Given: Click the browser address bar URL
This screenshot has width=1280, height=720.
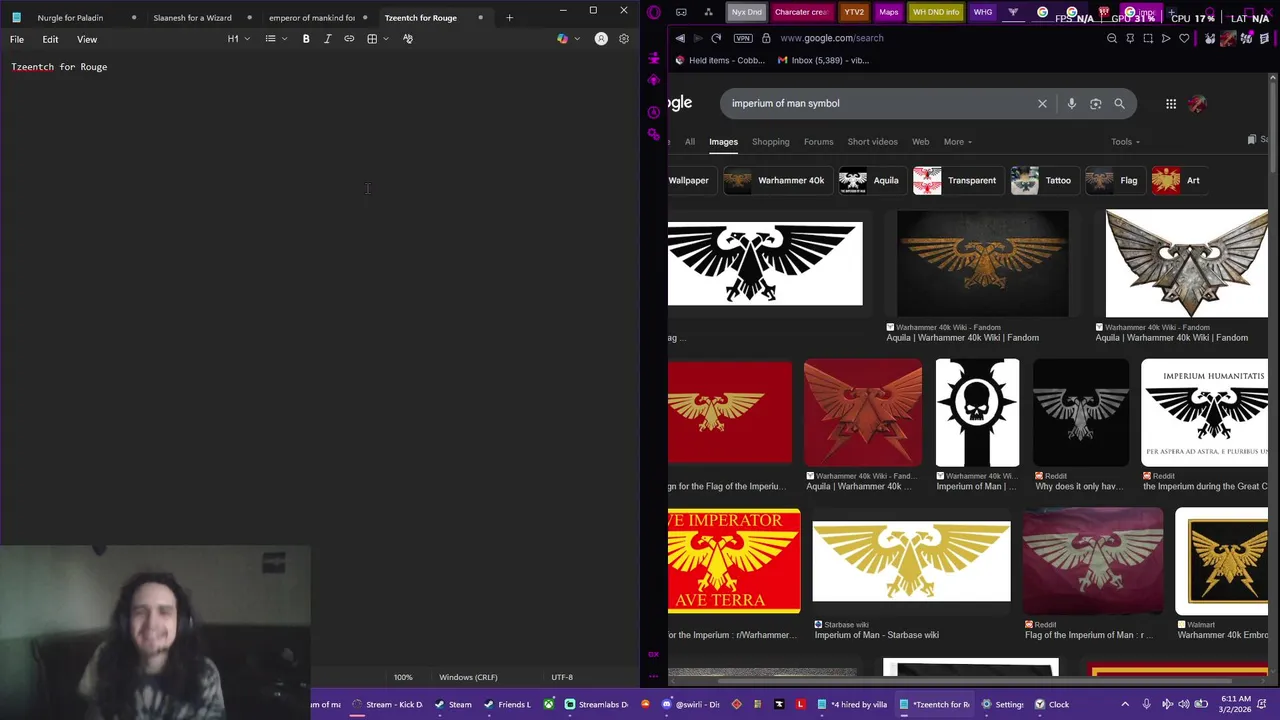Looking at the screenshot, I should [x=831, y=38].
